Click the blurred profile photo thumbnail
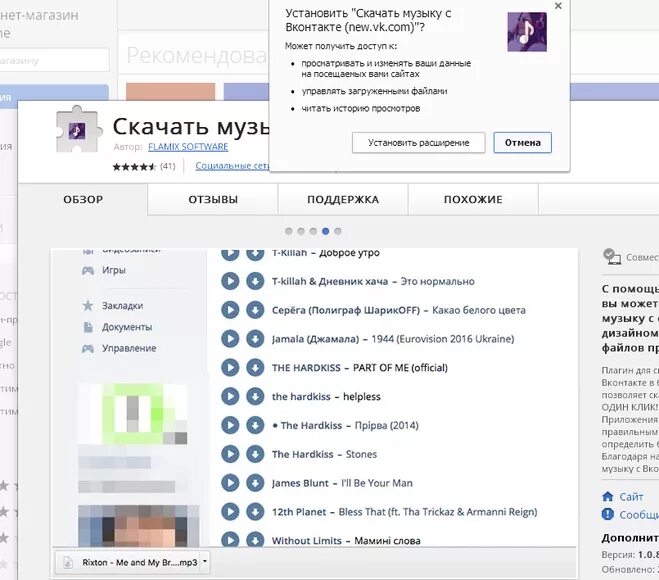This screenshot has width=659, height=580. click(139, 525)
